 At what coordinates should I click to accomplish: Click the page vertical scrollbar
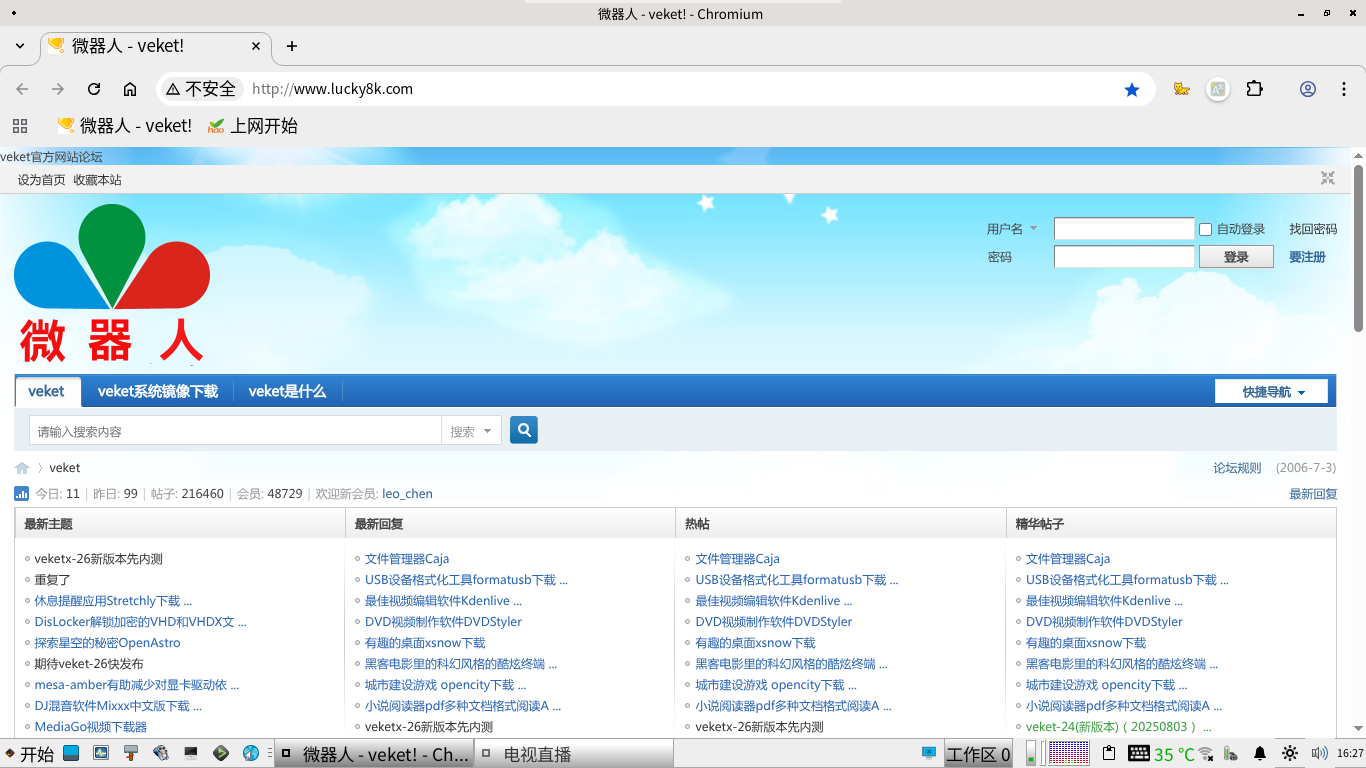pyautogui.click(x=1359, y=247)
